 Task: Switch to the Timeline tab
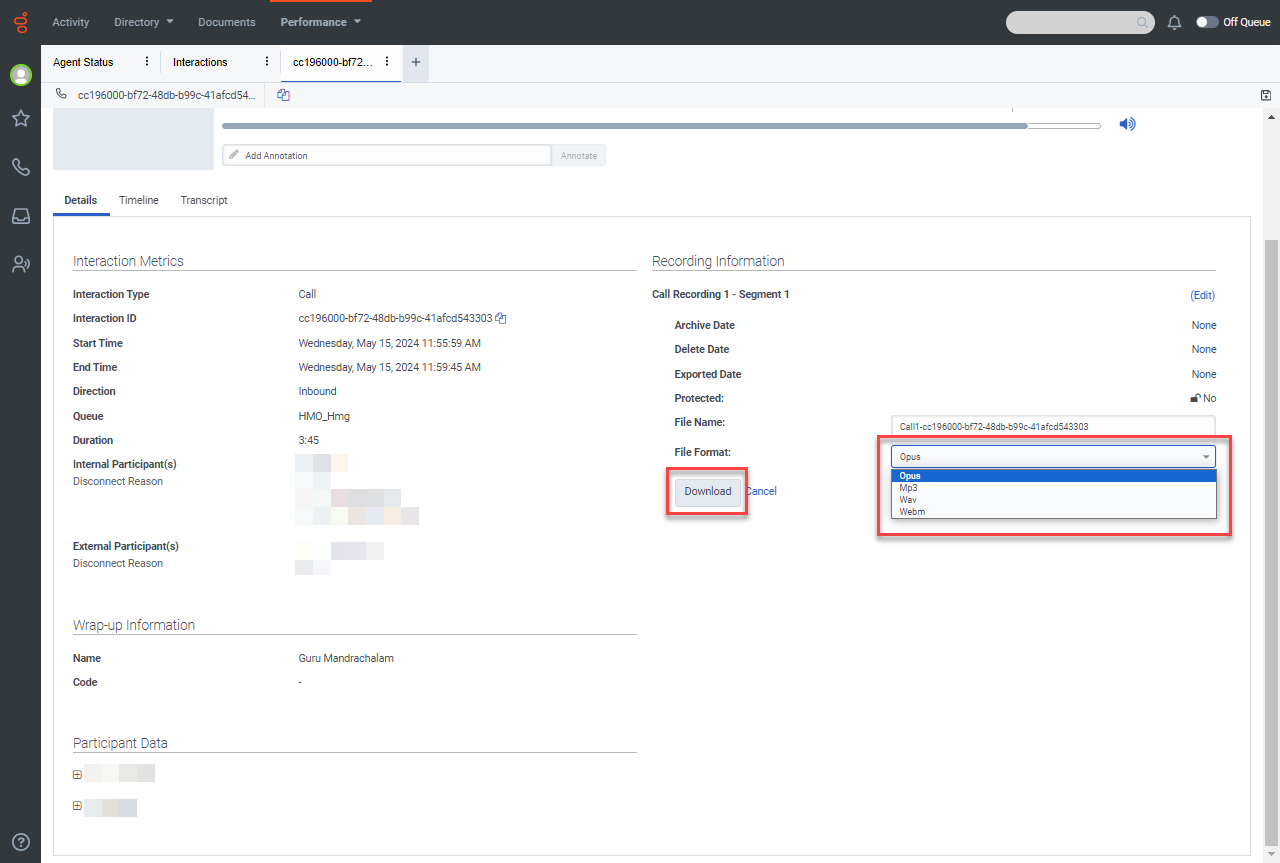[x=139, y=200]
